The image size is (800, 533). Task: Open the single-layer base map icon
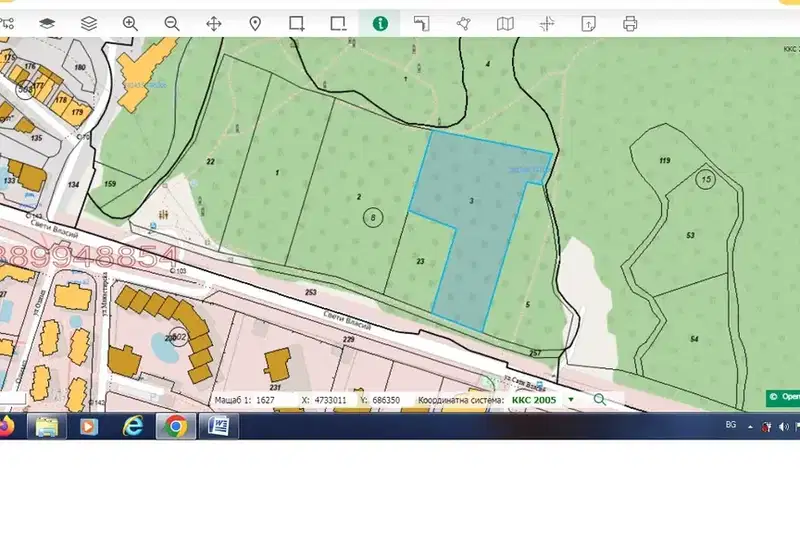pyautogui.click(x=47, y=23)
